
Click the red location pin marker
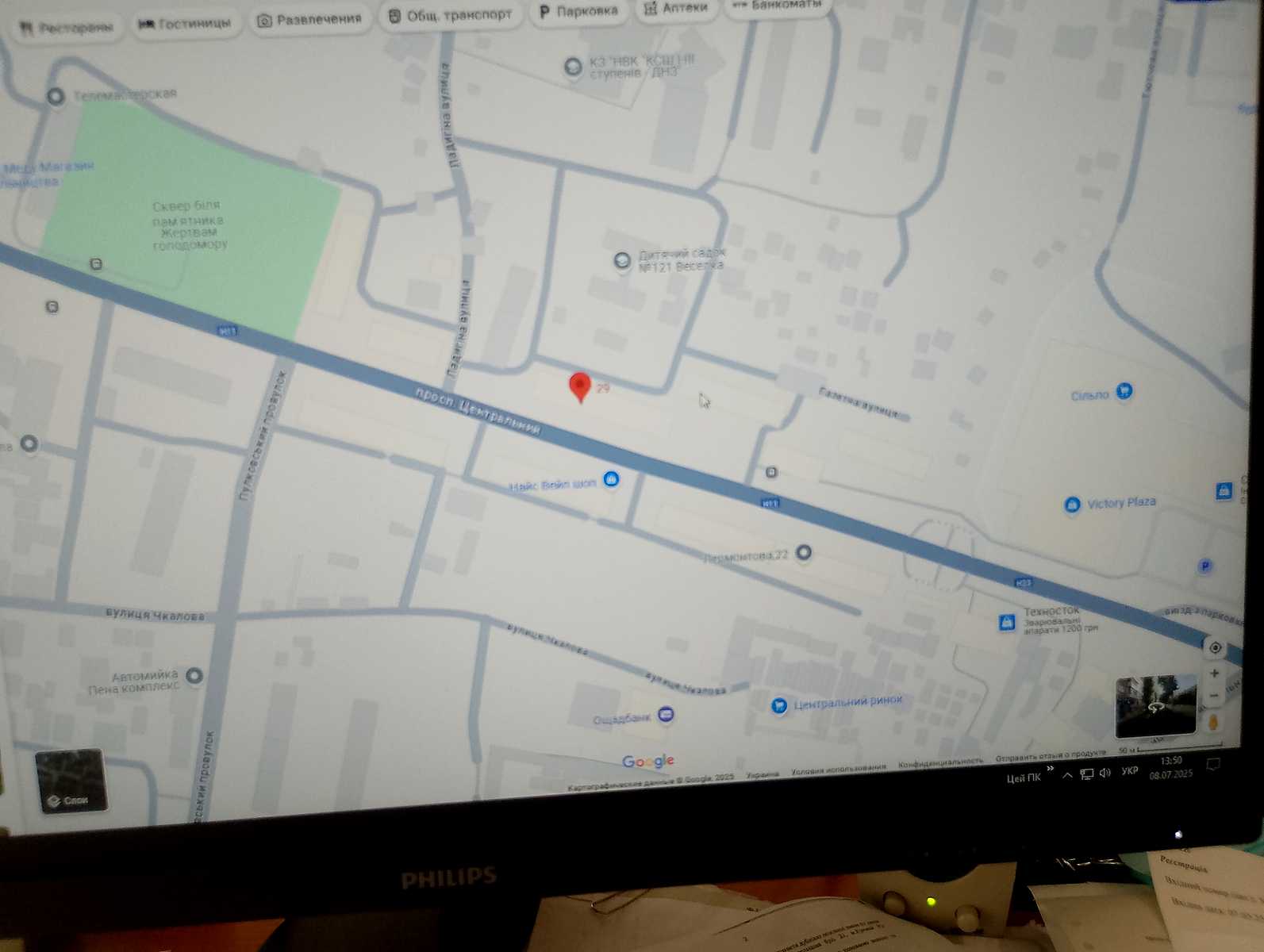(x=580, y=387)
